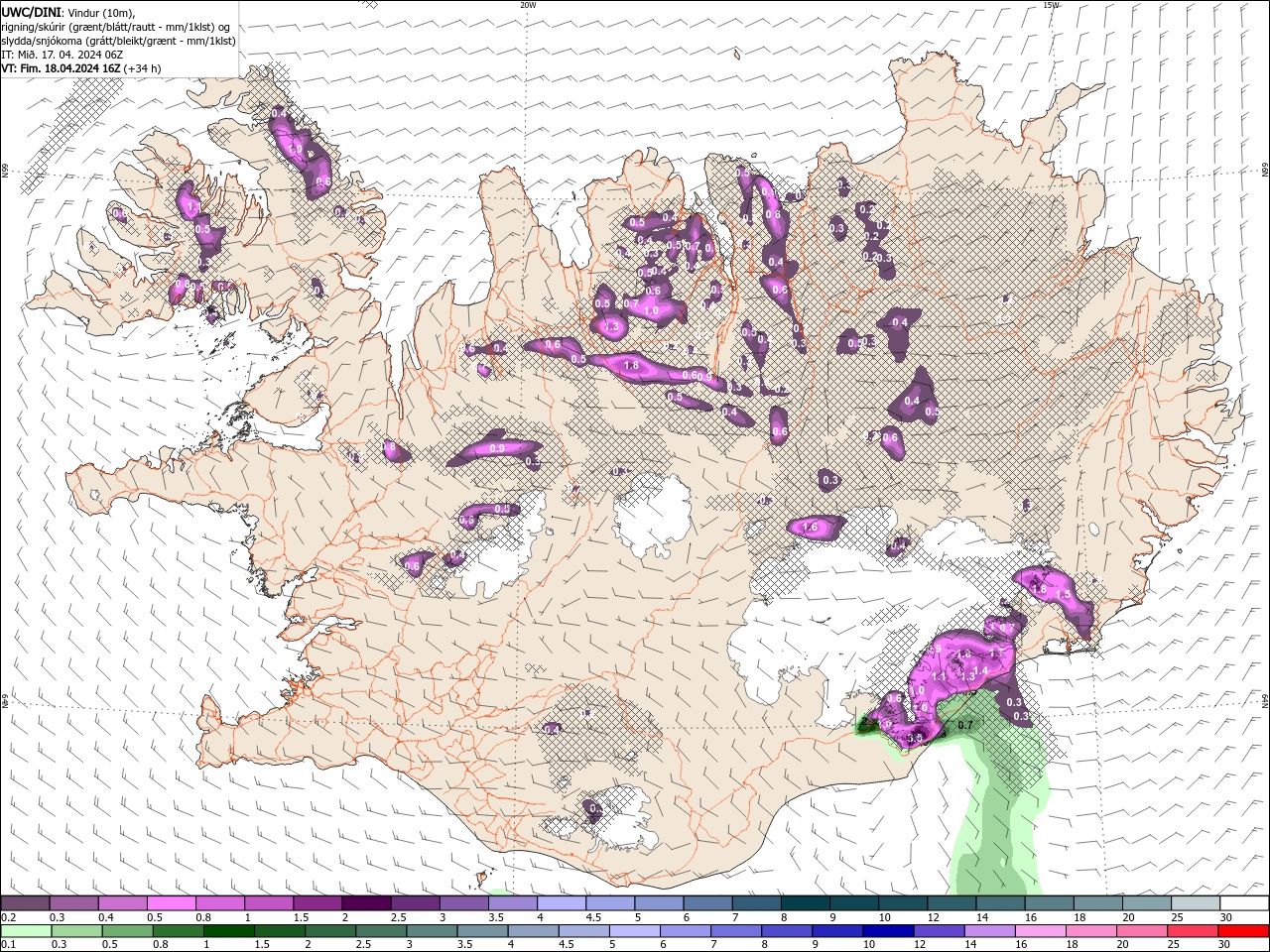Click the black '0.7' value in green rain area
Image resolution: width=1270 pixels, height=952 pixels.
[965, 726]
